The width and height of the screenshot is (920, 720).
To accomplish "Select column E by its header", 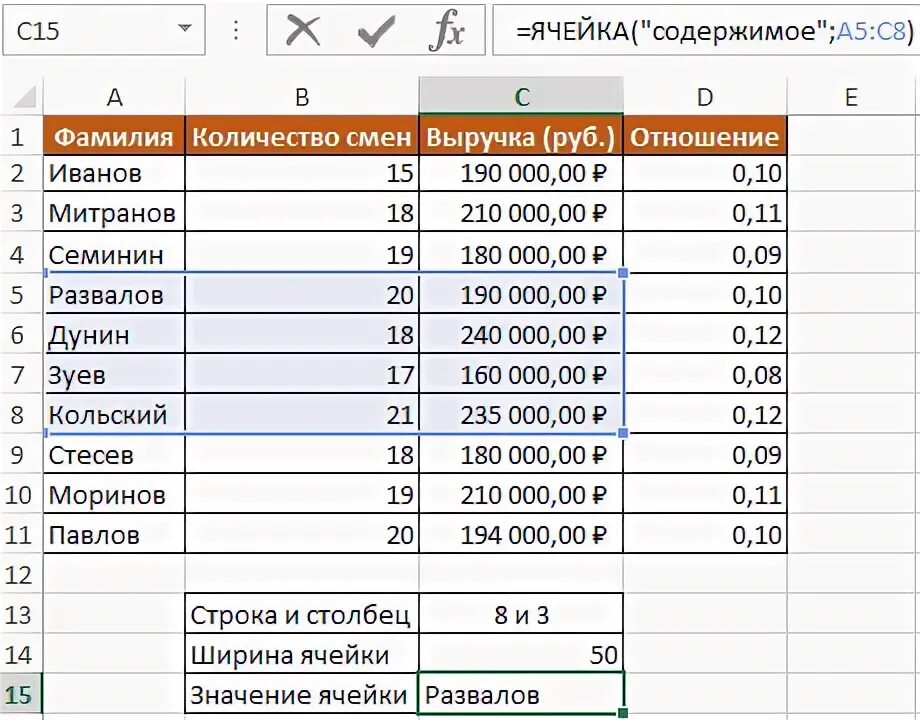I will pyautogui.click(x=851, y=96).
